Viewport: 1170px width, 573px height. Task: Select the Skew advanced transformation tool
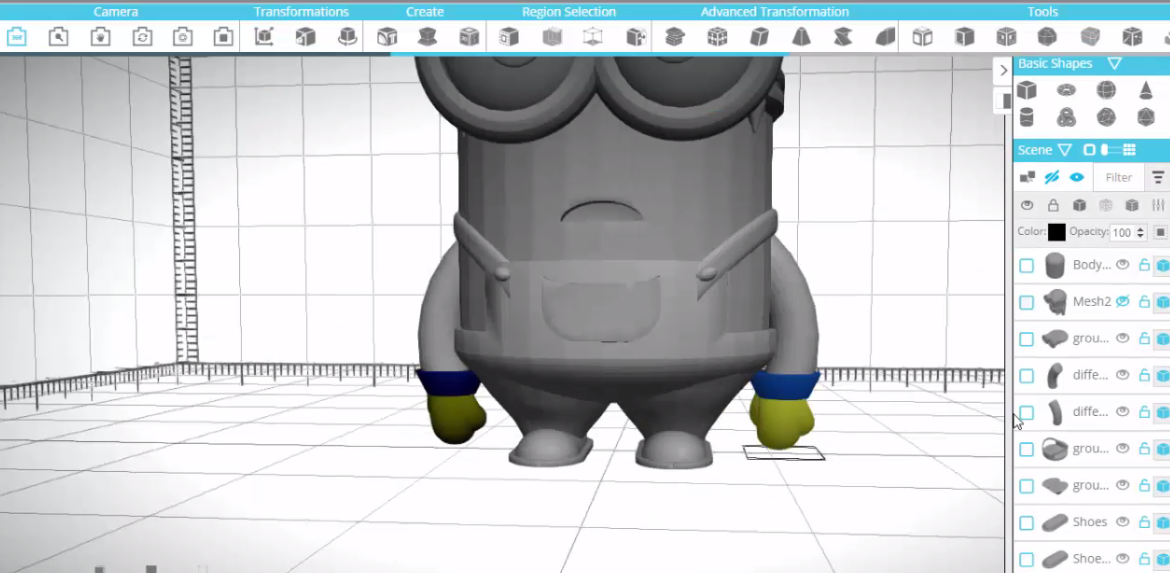pos(760,37)
